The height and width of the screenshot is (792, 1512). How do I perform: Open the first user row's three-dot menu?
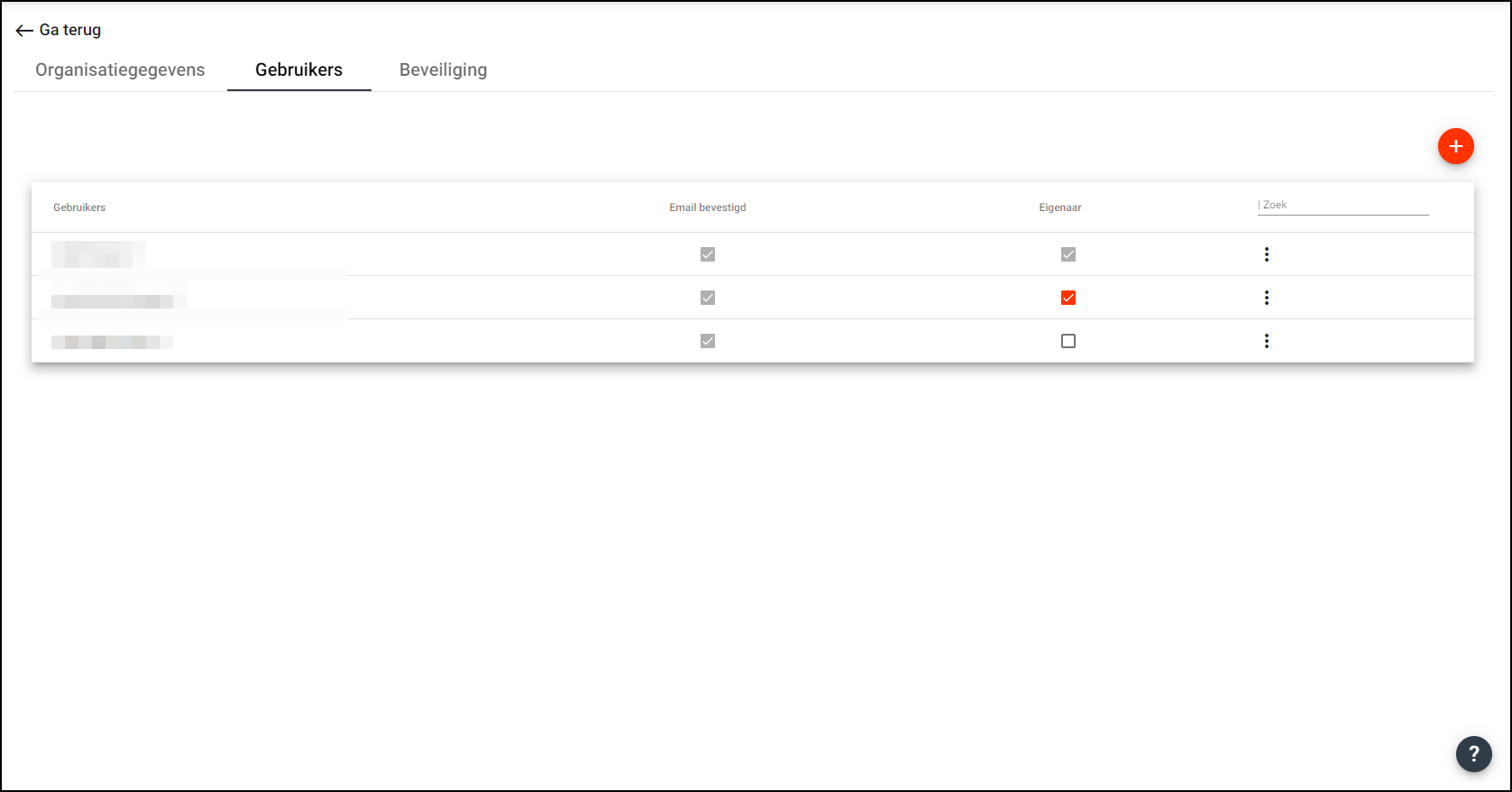pos(1266,254)
